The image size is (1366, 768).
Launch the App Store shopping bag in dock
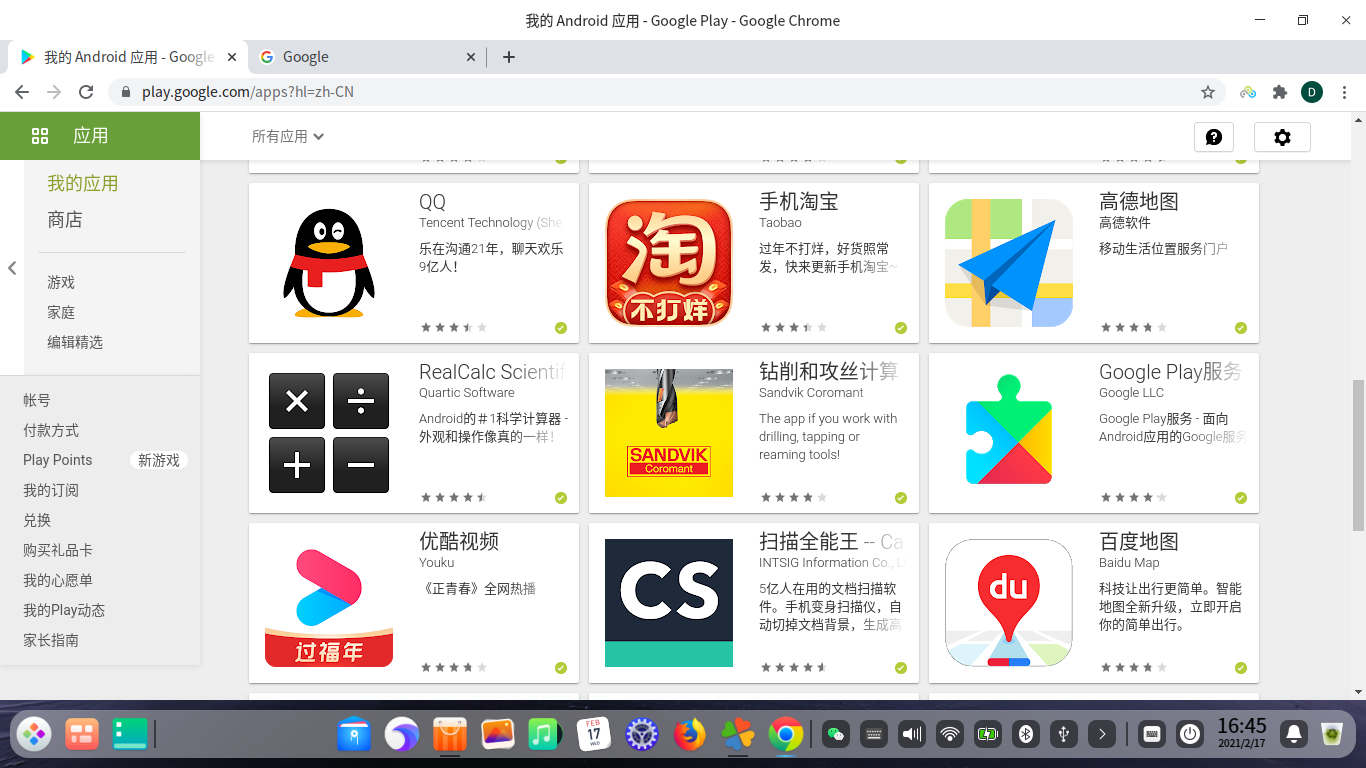(x=450, y=734)
